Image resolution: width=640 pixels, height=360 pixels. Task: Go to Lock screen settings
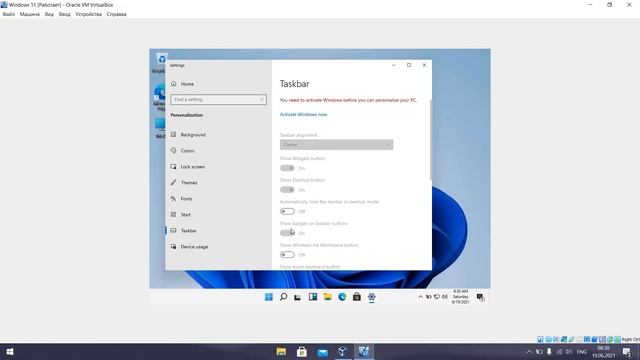point(192,167)
